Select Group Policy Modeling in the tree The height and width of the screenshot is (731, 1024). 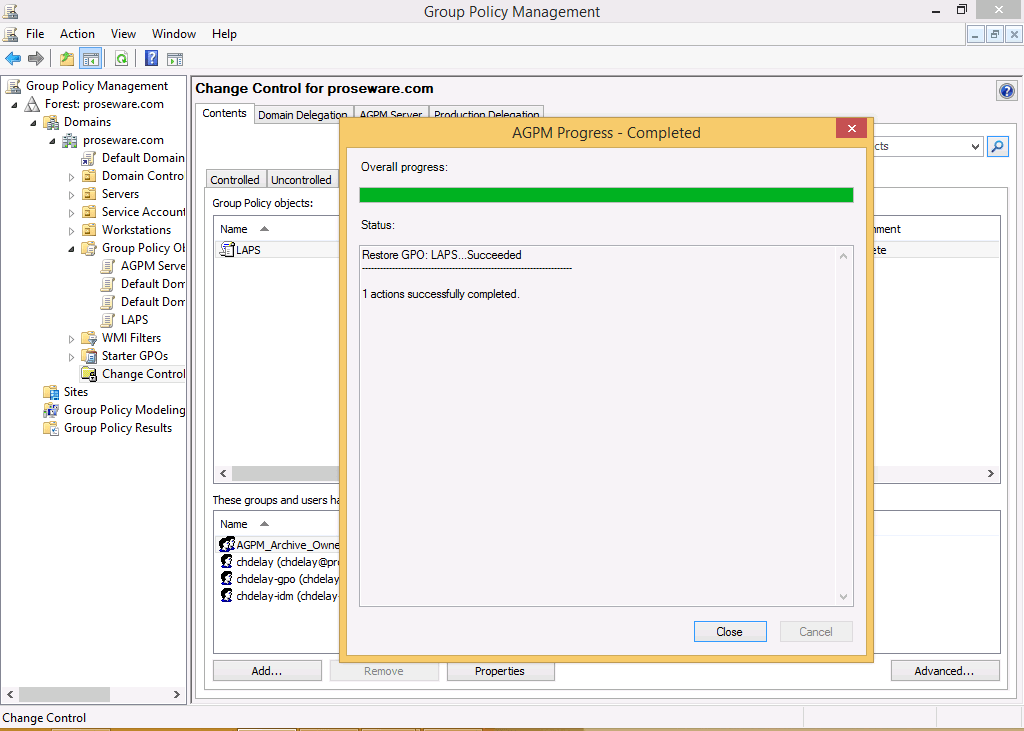(x=124, y=410)
